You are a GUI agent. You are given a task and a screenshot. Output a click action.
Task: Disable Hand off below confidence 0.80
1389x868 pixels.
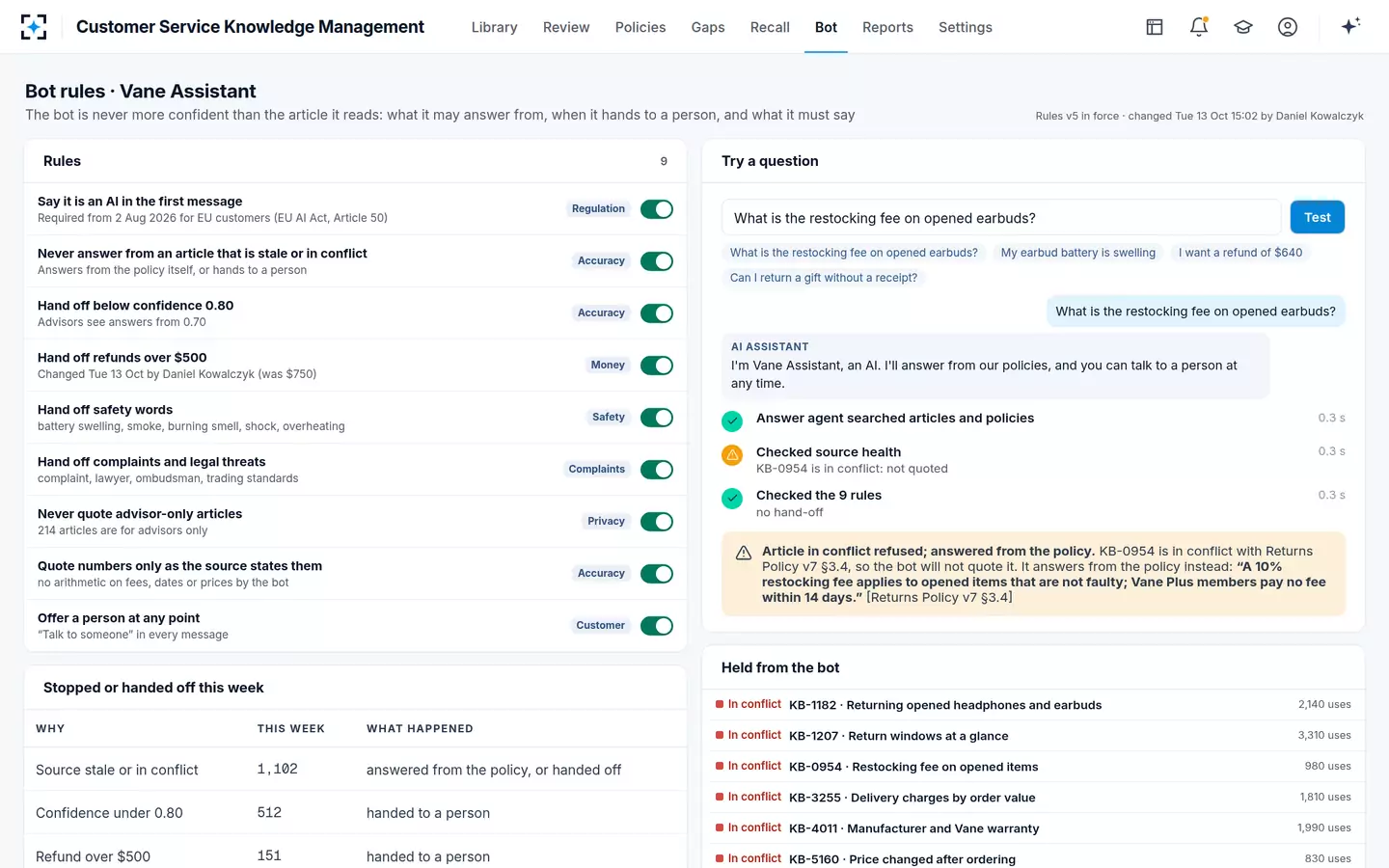tap(657, 313)
